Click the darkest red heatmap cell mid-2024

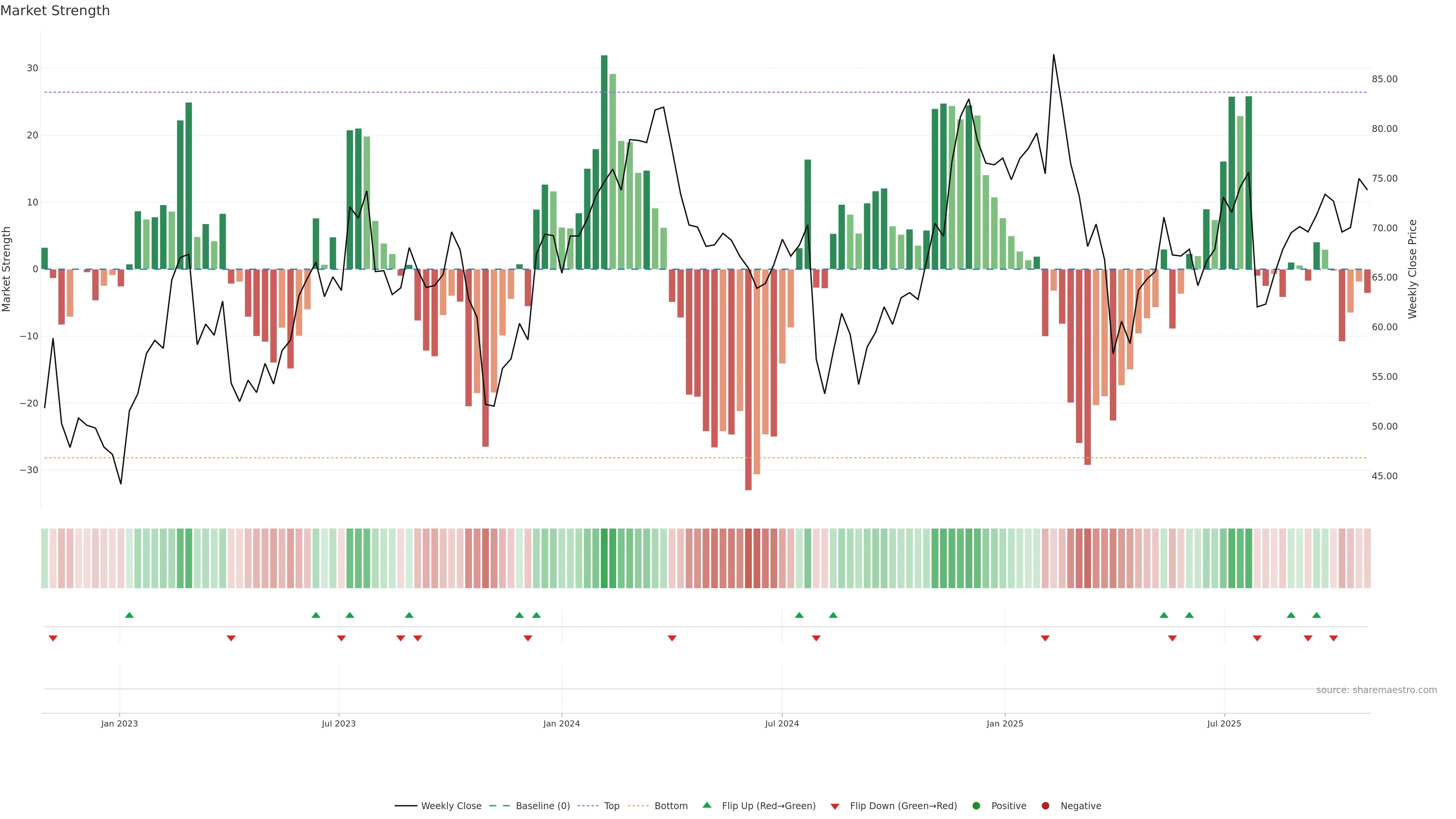pos(748,558)
